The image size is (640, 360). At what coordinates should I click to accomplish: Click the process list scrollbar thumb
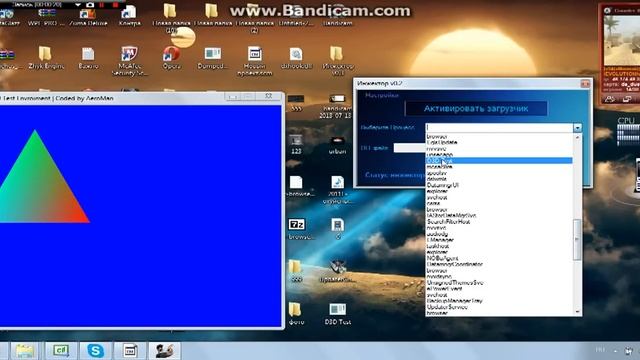pos(577,240)
